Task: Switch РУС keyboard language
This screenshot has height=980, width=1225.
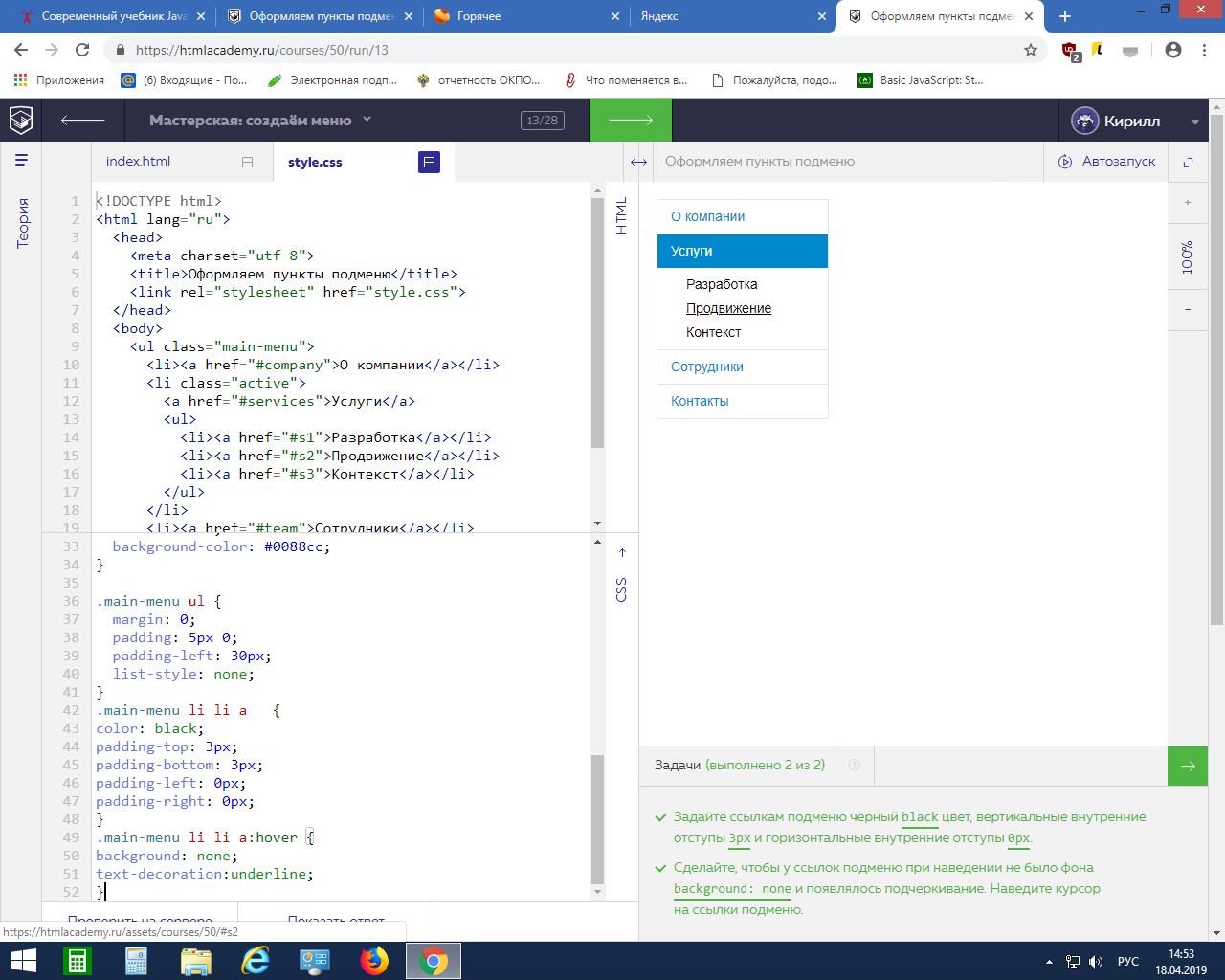Action: [1128, 962]
